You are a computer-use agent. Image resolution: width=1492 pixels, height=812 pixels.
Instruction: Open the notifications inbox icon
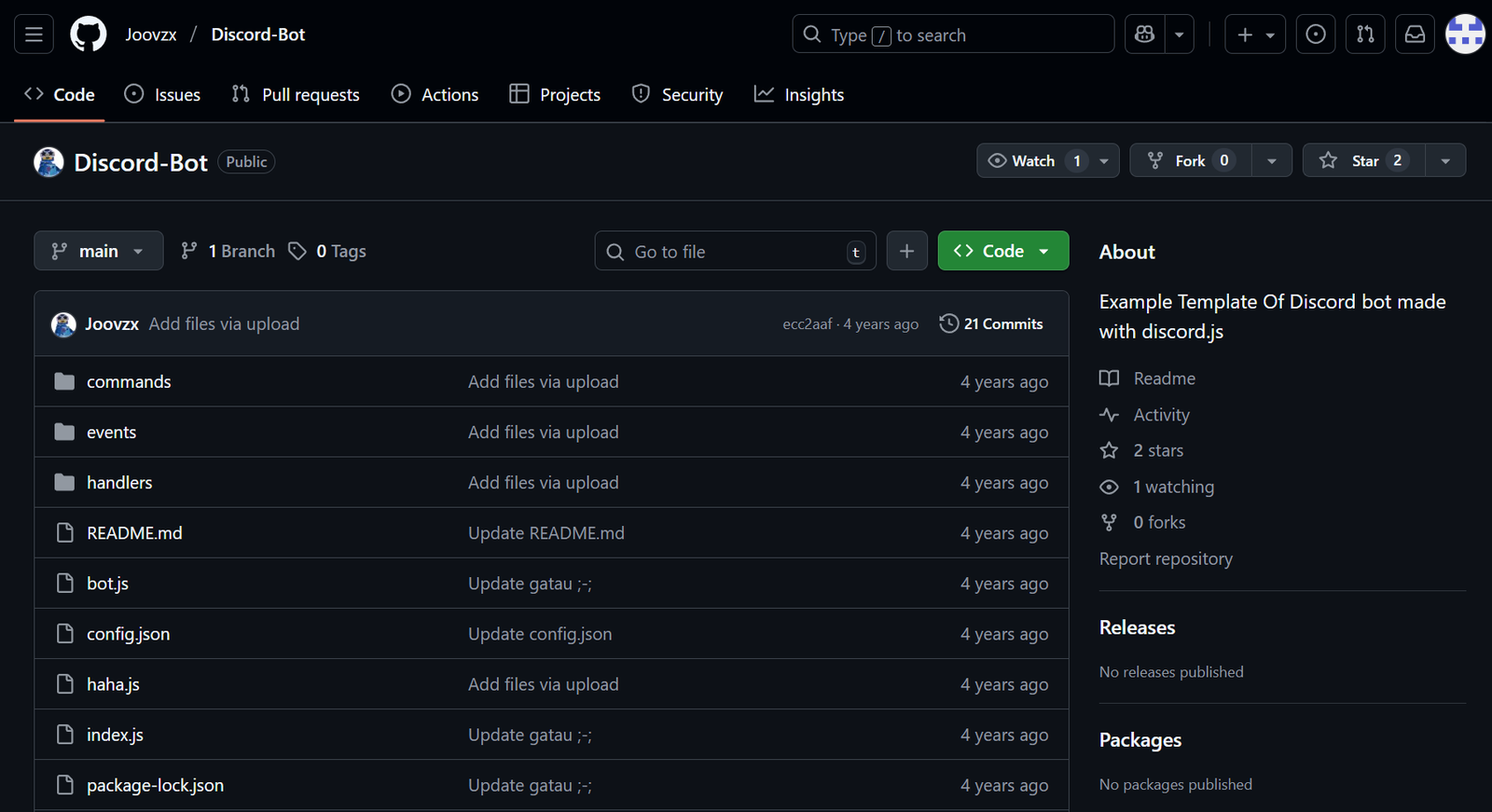pyautogui.click(x=1415, y=34)
